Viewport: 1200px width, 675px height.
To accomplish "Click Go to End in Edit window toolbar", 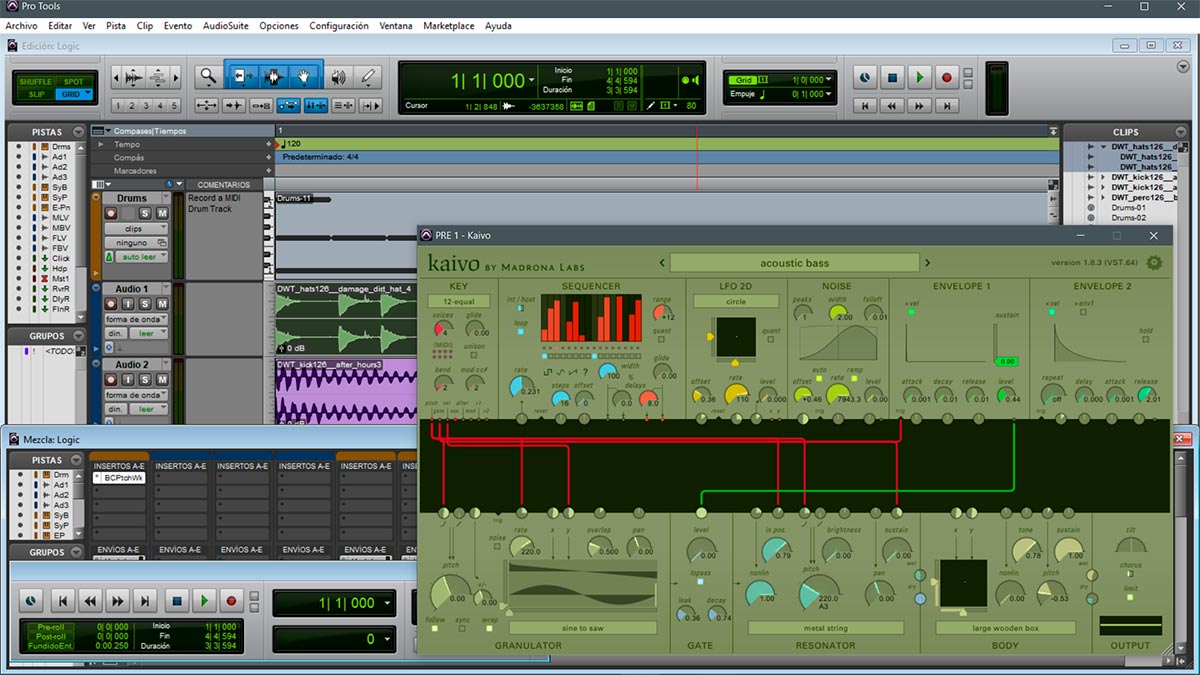I will [946, 105].
